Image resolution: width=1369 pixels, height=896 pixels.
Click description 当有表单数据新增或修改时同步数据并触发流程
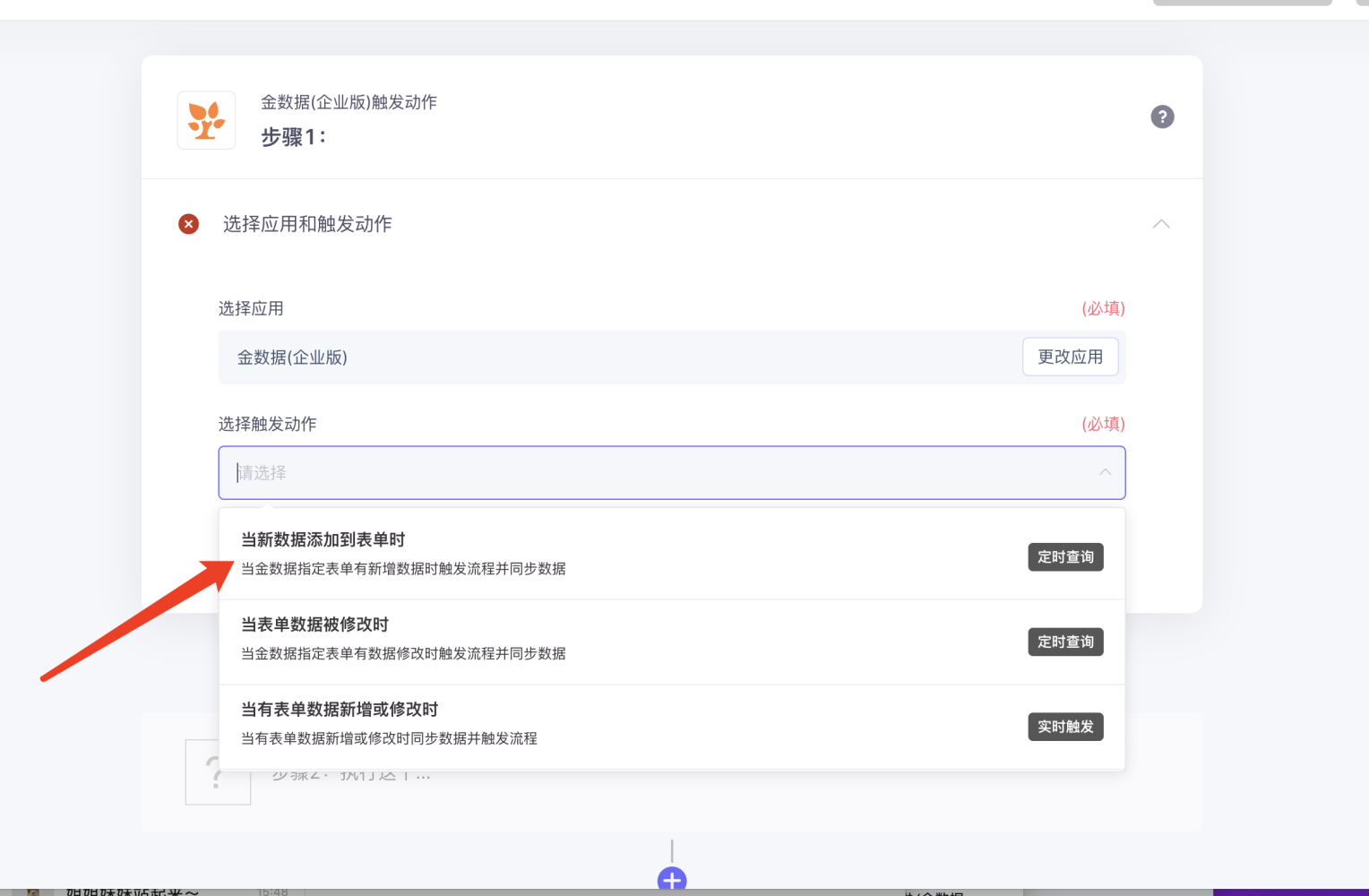tap(389, 739)
